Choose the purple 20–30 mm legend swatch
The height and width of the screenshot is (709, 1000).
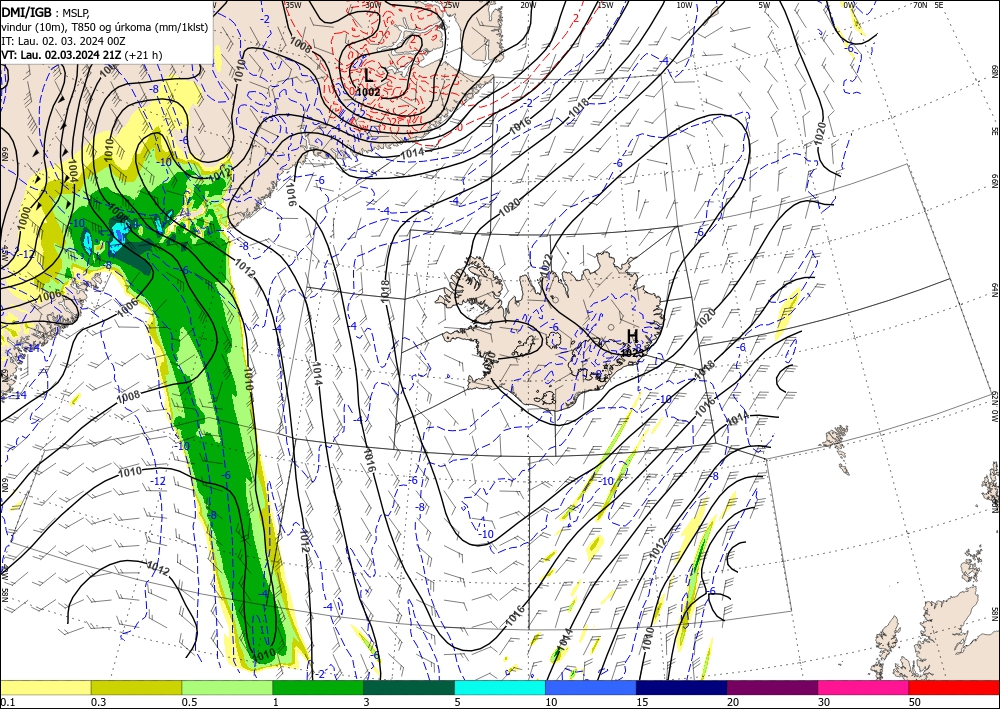[772, 687]
